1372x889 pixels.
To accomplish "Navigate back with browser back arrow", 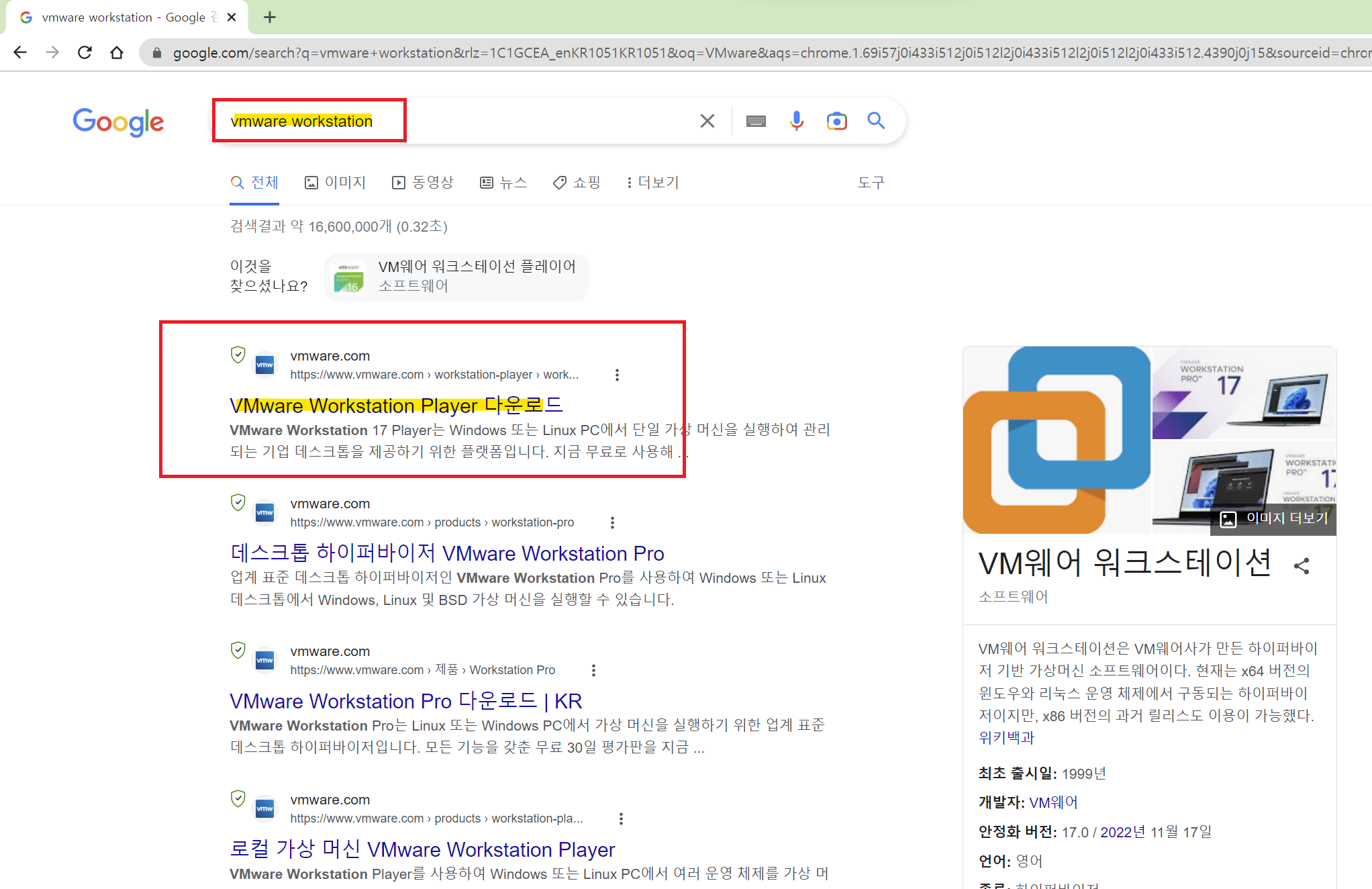I will (20, 52).
